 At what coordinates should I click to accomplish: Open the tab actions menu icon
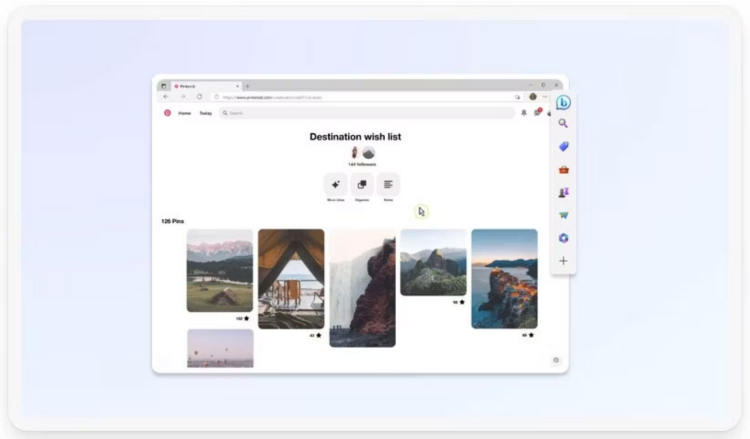164,86
